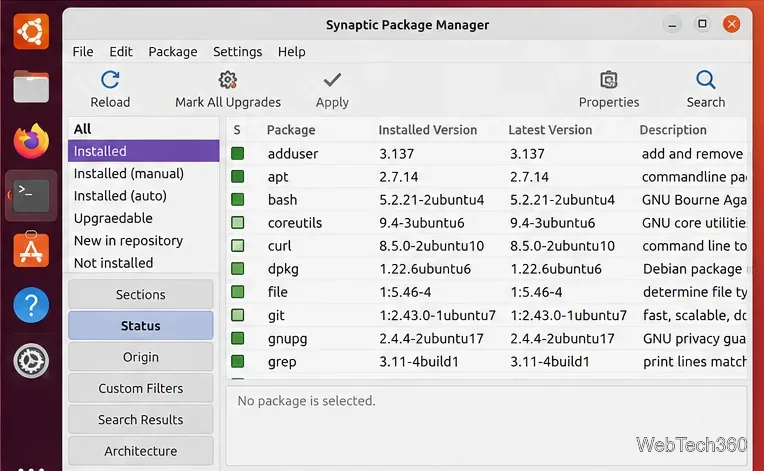Image resolution: width=764 pixels, height=471 pixels.
Task: Click the Search magnifier icon
Action: 706,79
